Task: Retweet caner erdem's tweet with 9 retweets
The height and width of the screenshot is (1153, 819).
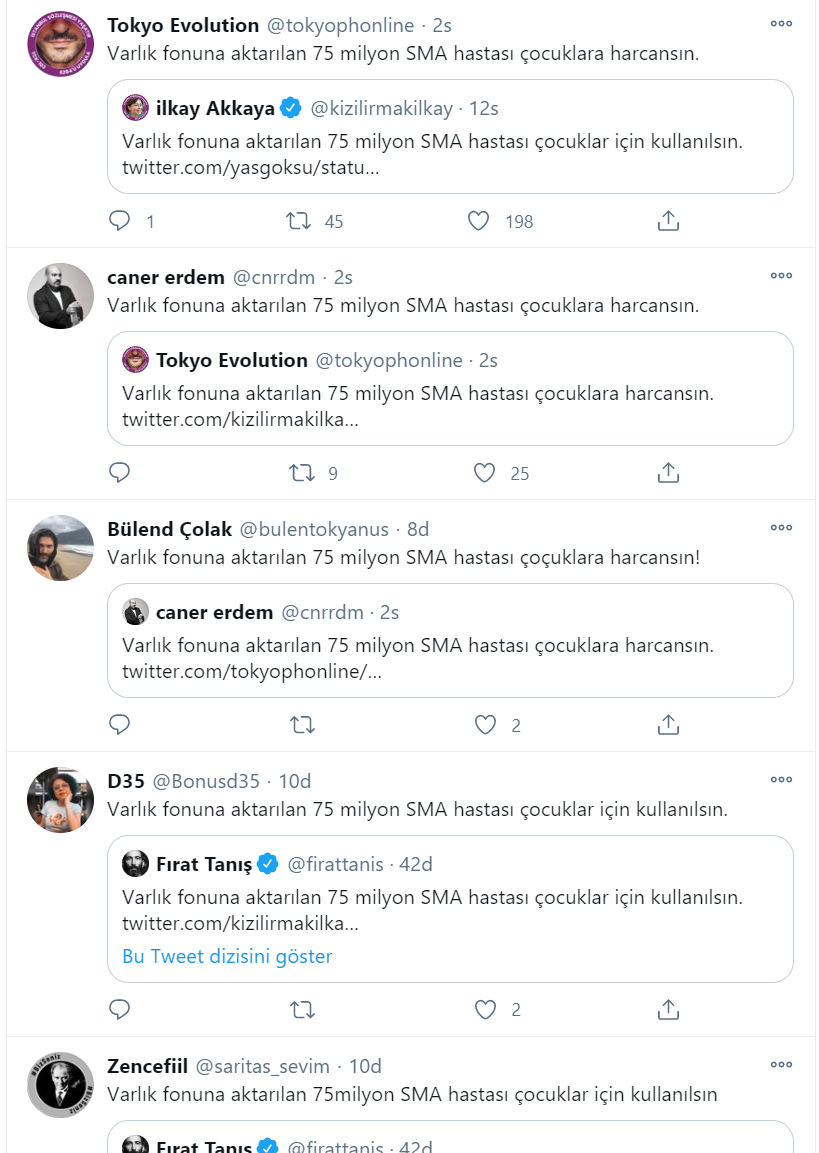Action: [299, 473]
